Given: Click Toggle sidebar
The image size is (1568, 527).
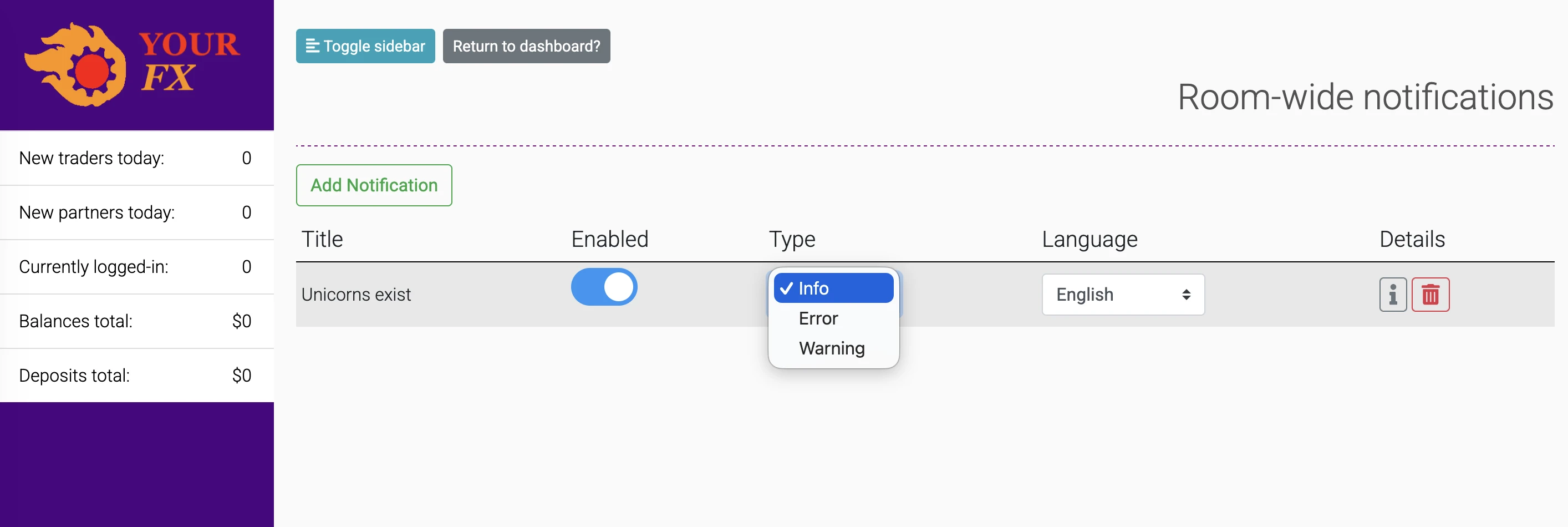Looking at the screenshot, I should click(365, 45).
